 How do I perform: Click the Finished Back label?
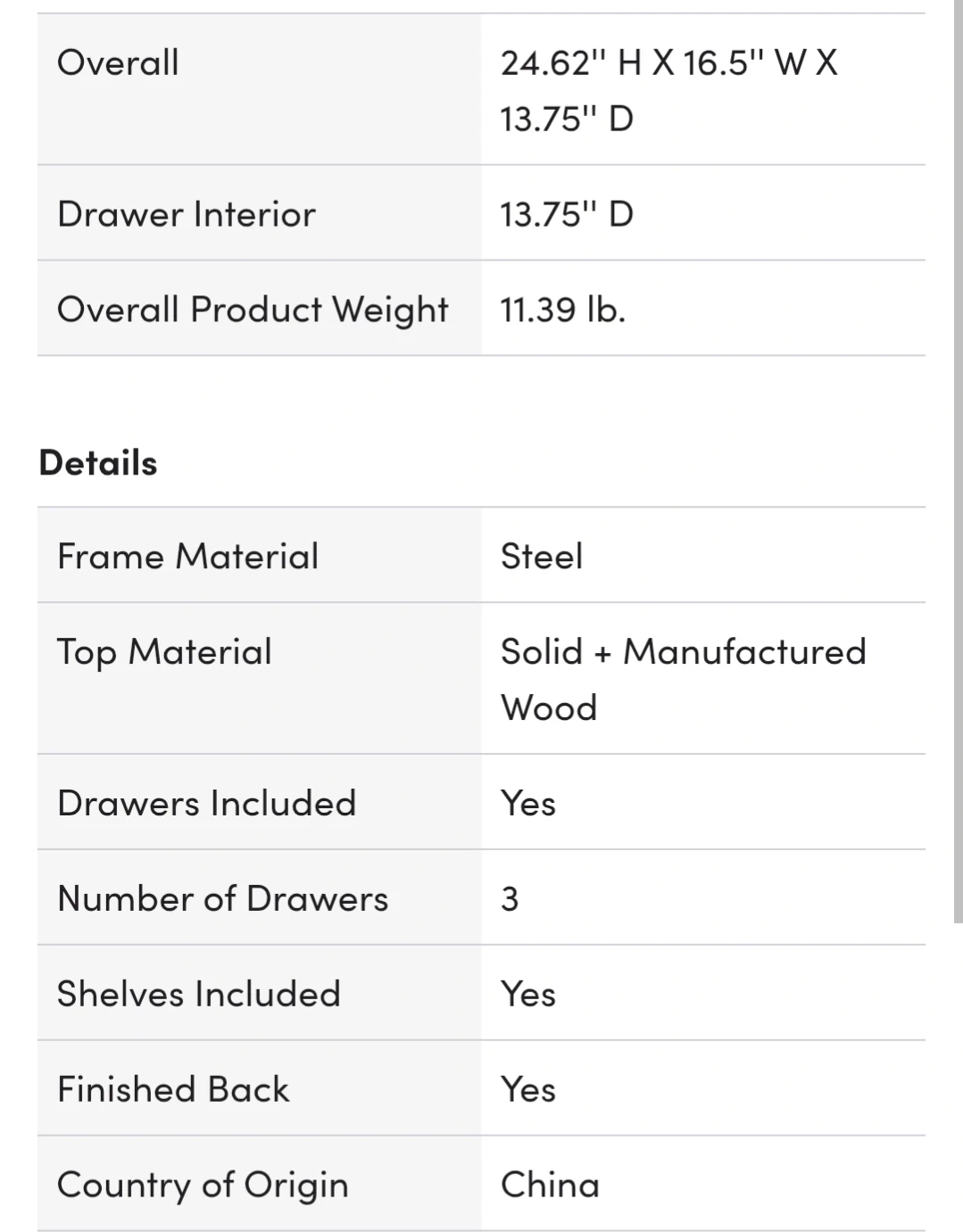(173, 1089)
